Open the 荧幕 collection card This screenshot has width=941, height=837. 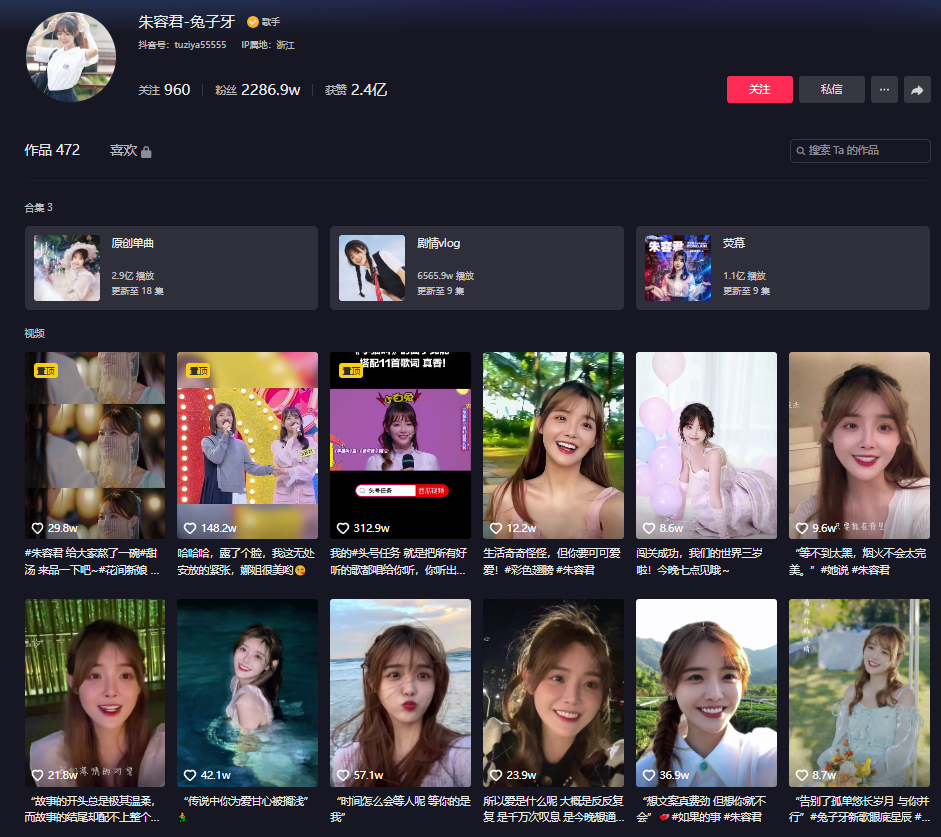pyautogui.click(x=782, y=268)
